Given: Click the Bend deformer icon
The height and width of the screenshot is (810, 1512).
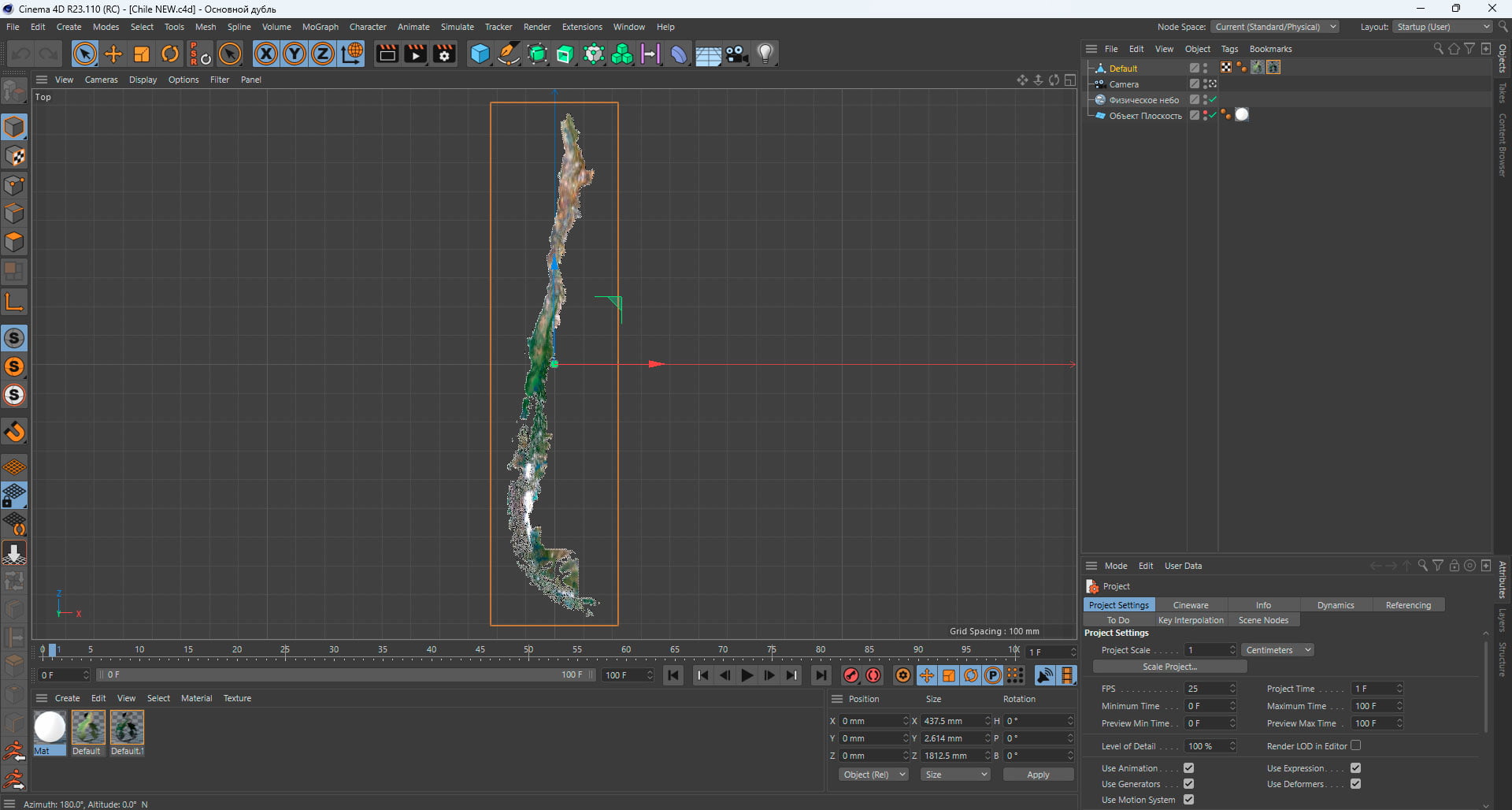Looking at the screenshot, I should (x=679, y=54).
